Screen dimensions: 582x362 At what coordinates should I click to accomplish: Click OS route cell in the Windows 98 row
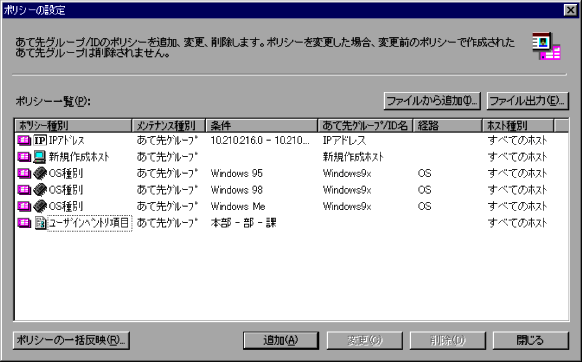point(424,190)
